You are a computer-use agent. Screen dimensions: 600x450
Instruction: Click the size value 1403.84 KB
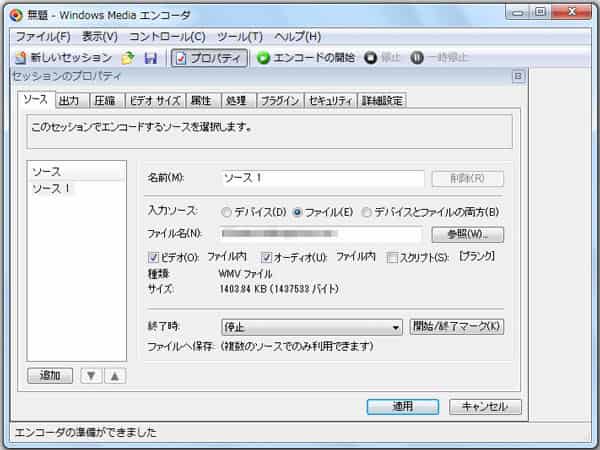pyautogui.click(x=243, y=289)
